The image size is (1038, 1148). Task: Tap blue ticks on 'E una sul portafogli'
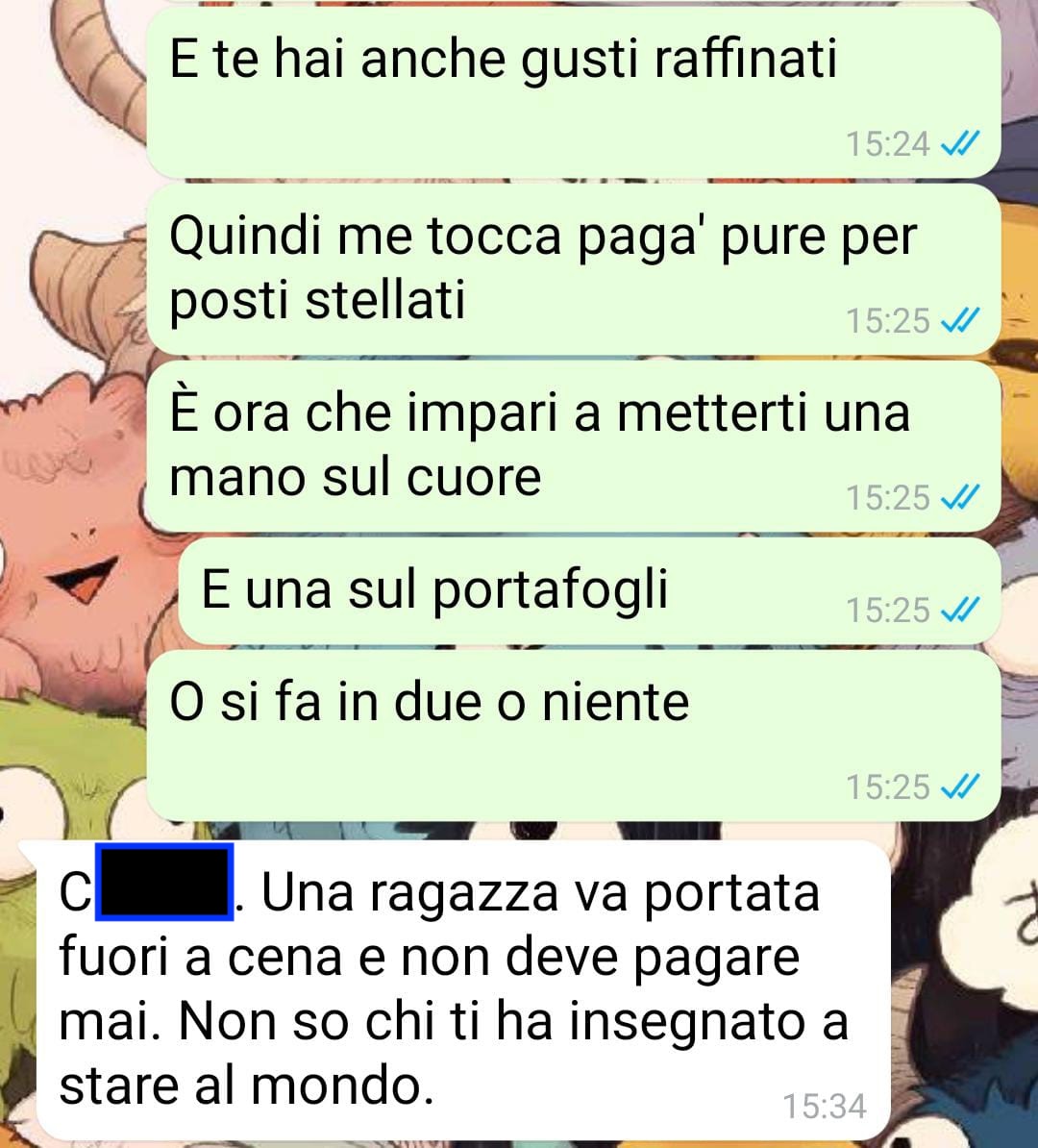[960, 610]
